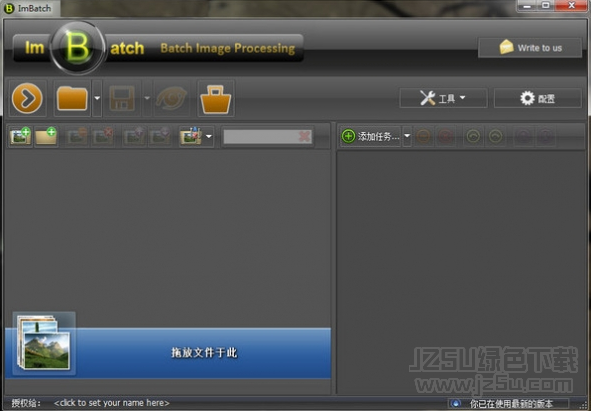
Task: Run batch processing with the orange arrow button
Action: pyautogui.click(x=27, y=98)
